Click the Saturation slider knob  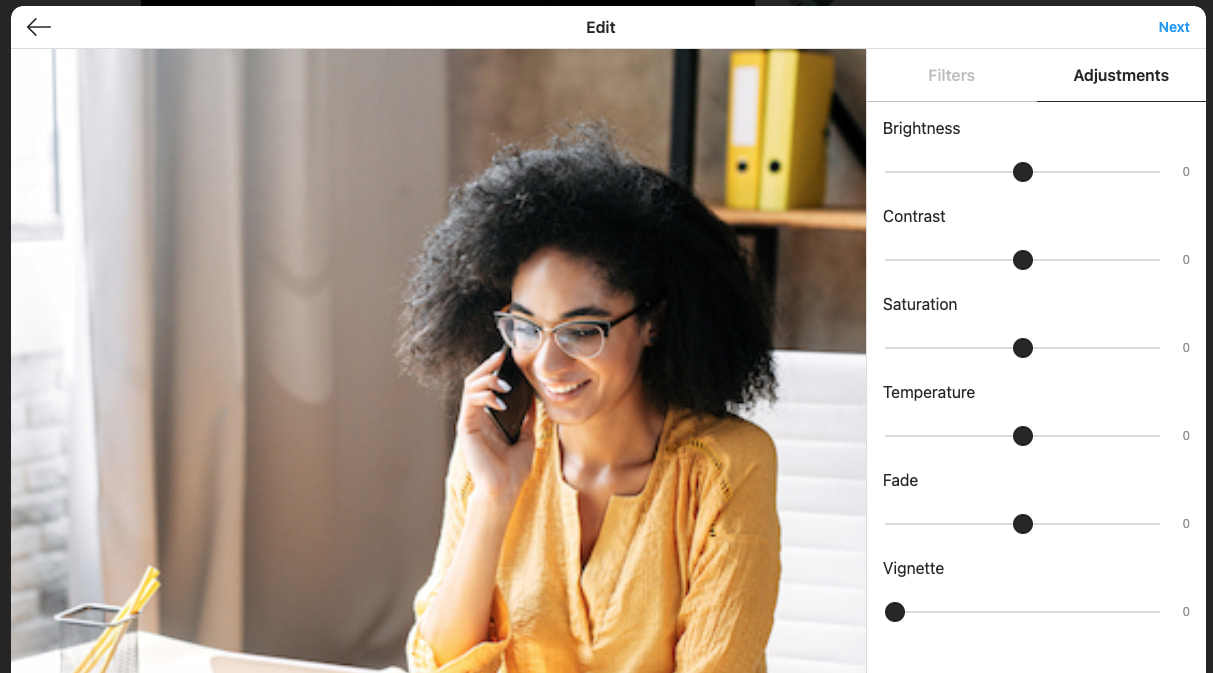[x=1022, y=348]
